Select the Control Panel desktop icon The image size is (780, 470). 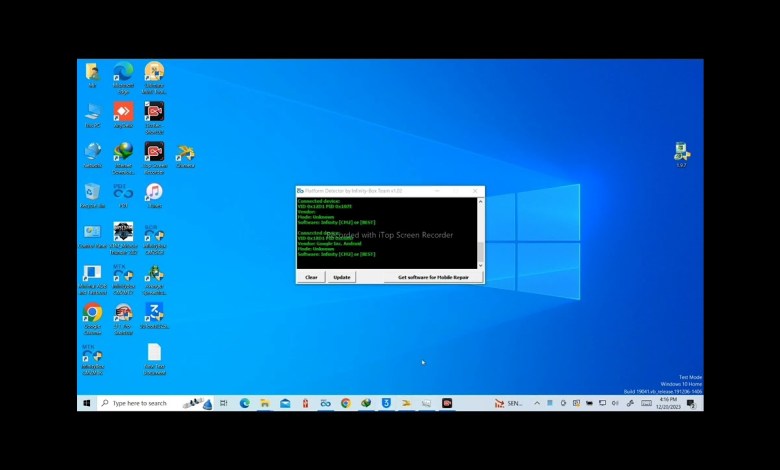(93, 236)
